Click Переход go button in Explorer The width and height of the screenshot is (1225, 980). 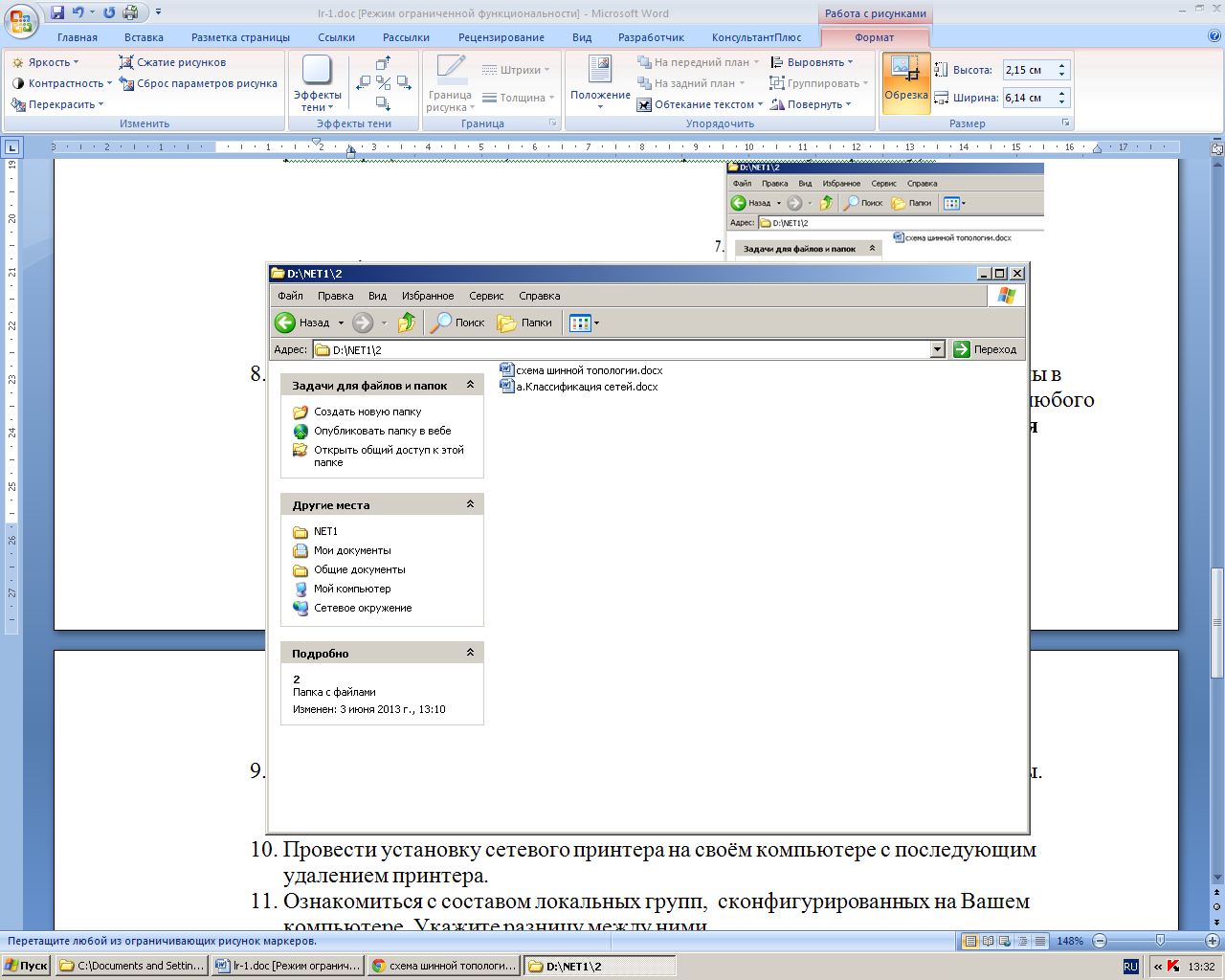pyautogui.click(x=986, y=349)
